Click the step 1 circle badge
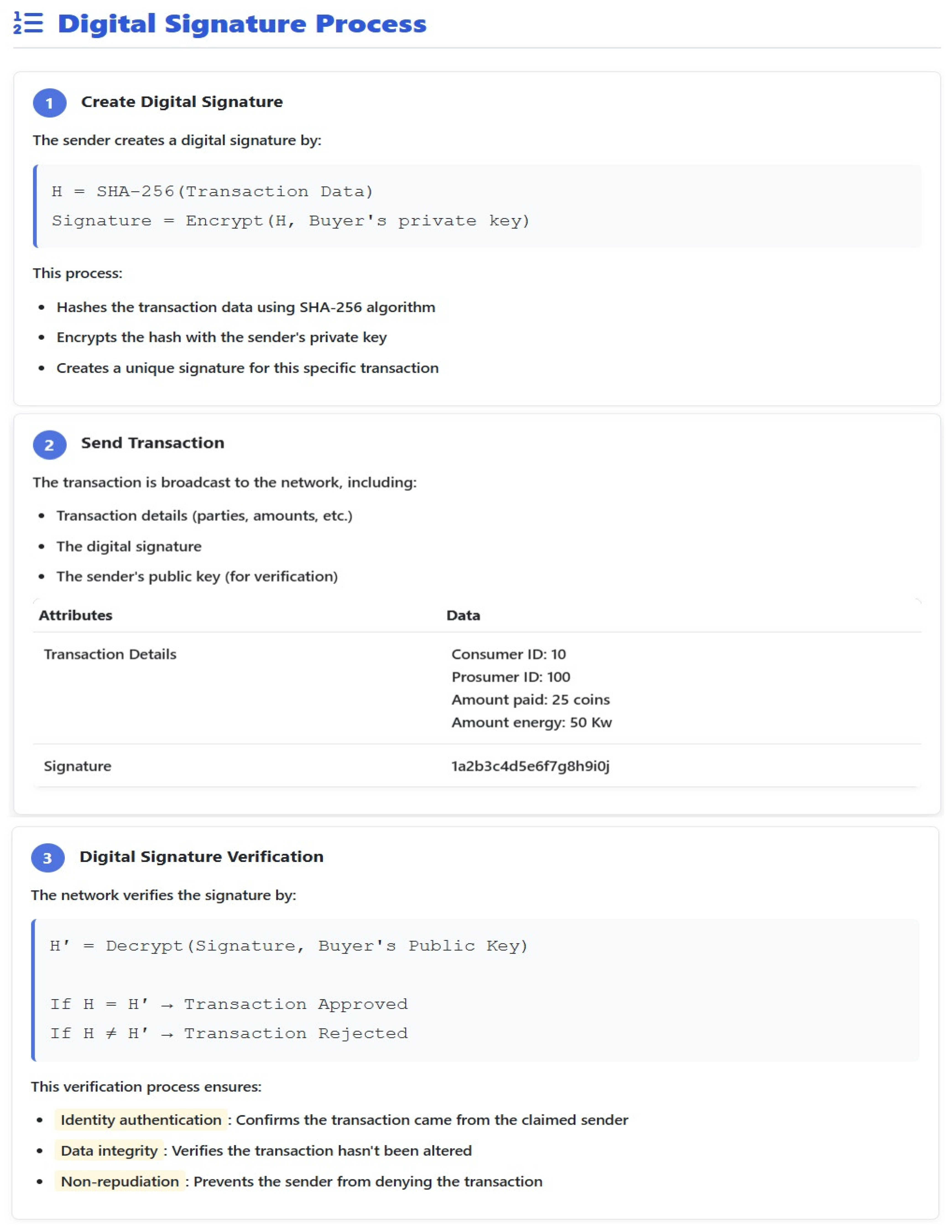 (50, 103)
